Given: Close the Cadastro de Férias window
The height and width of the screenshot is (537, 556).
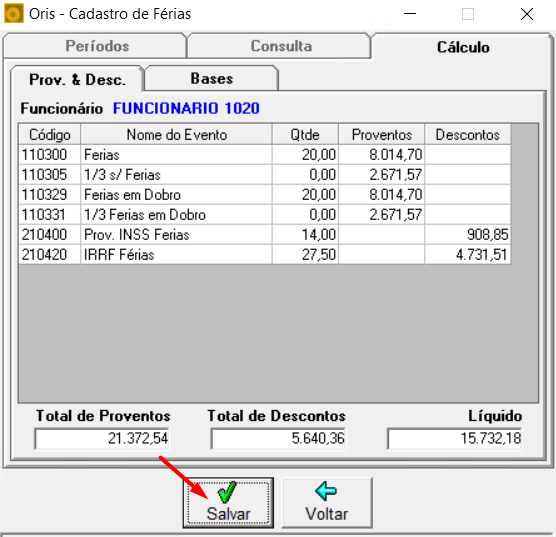Looking at the screenshot, I should [527, 14].
